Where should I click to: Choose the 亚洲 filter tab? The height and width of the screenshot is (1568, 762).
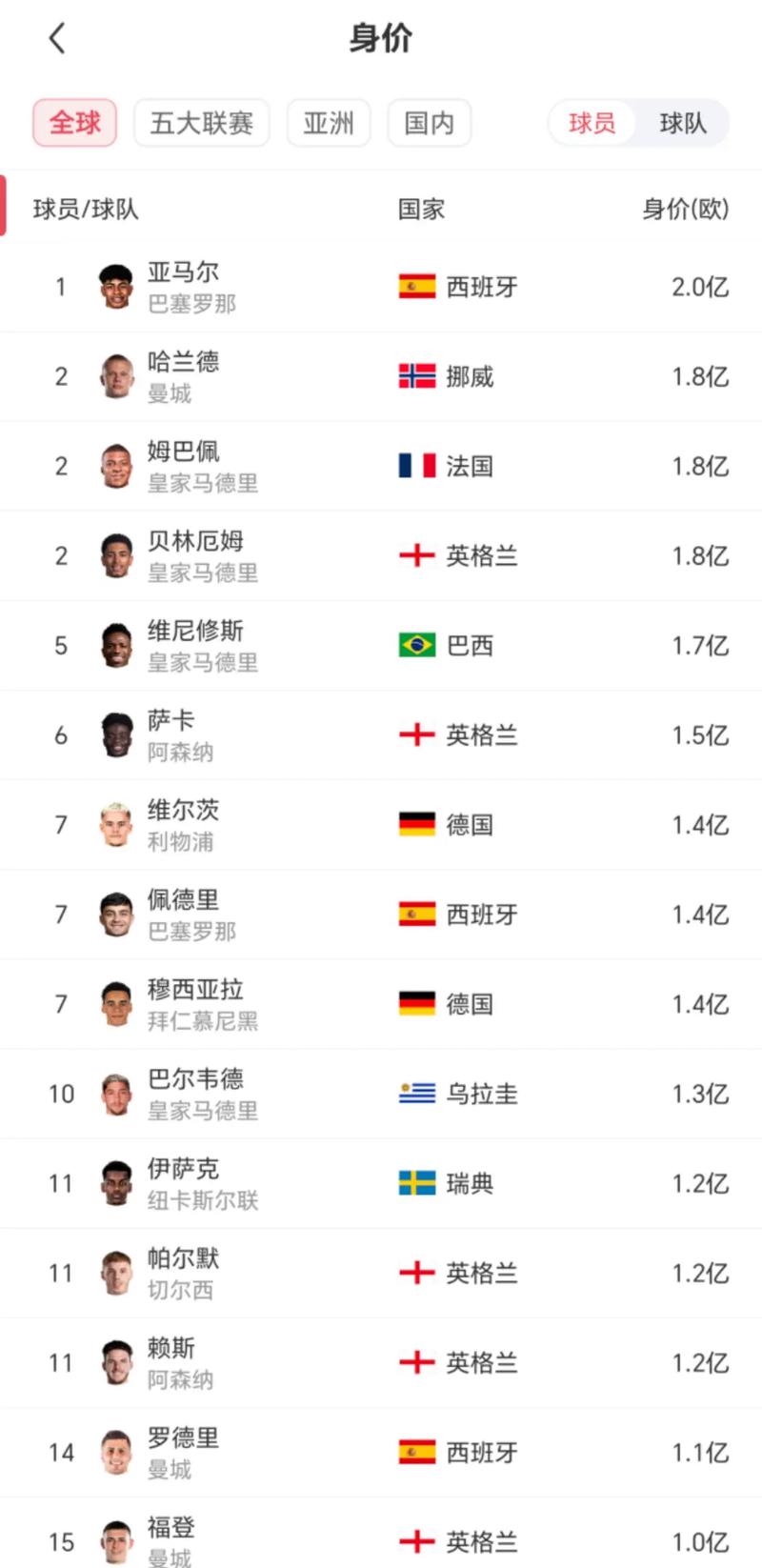[x=329, y=123]
